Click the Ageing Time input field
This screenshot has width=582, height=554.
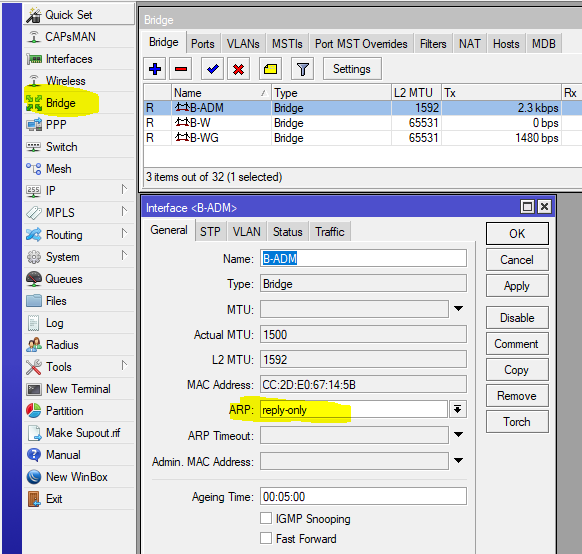click(x=363, y=496)
